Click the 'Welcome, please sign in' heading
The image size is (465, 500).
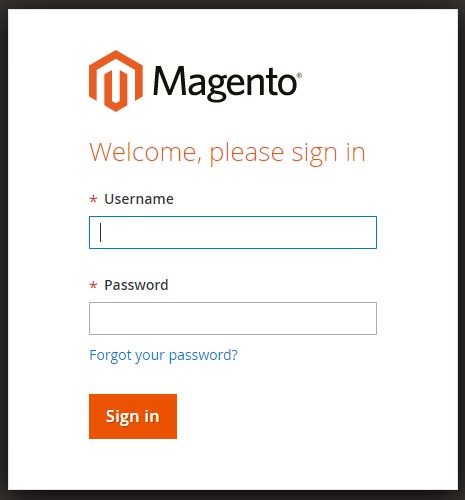(227, 153)
